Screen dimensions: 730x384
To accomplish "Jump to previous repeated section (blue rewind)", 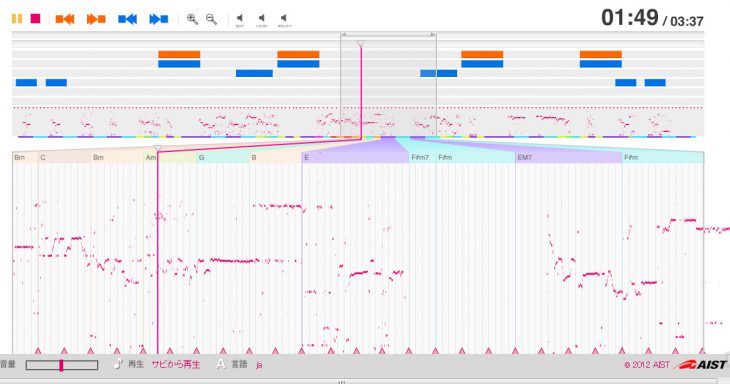I will click(x=127, y=19).
